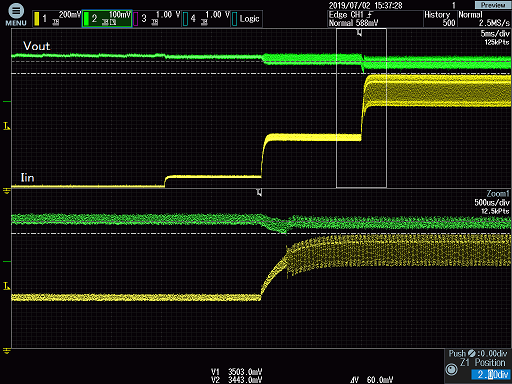Open the History 500 panel
The image size is (512, 384).
pos(440,19)
